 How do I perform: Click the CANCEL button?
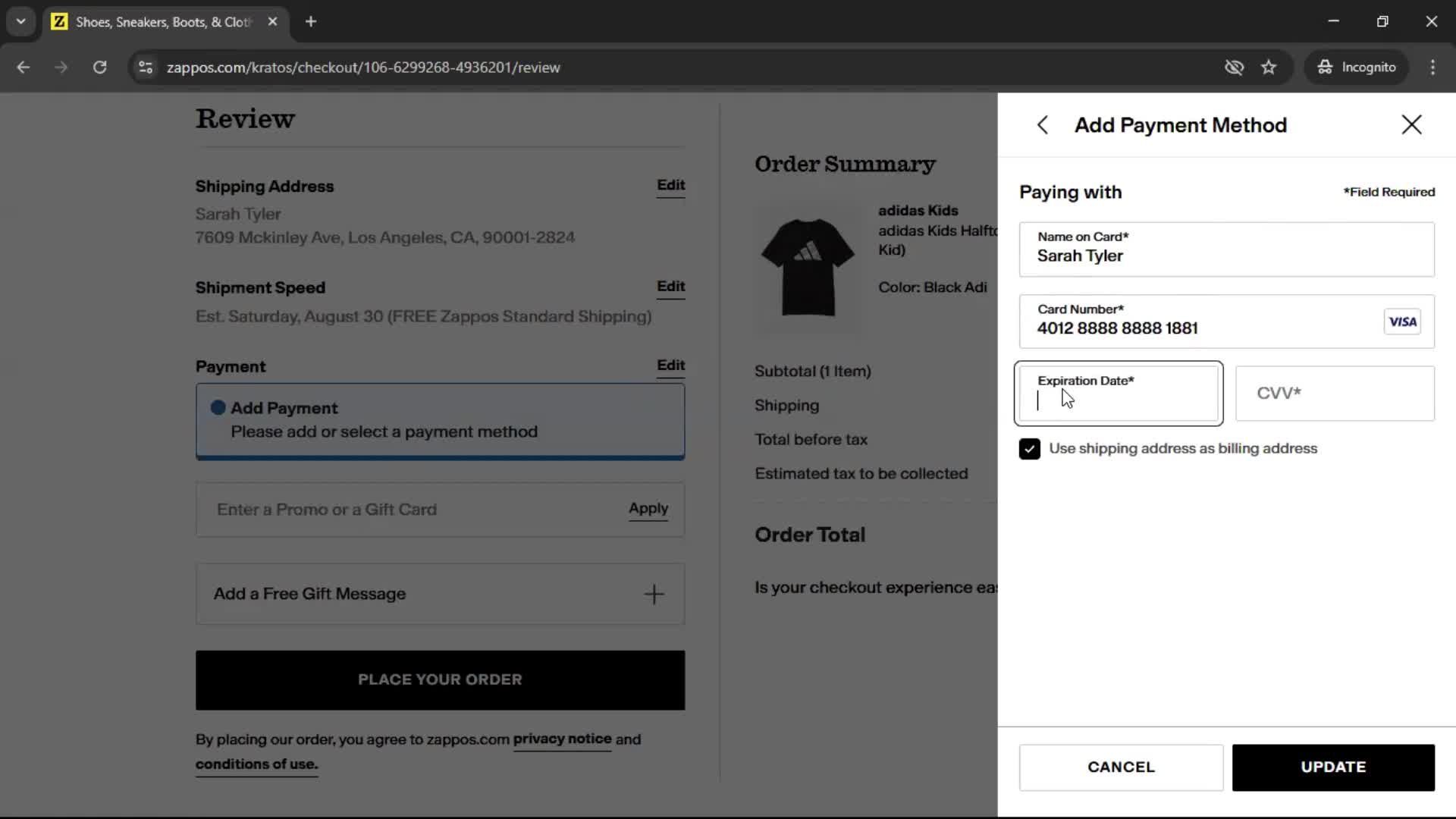(x=1121, y=767)
